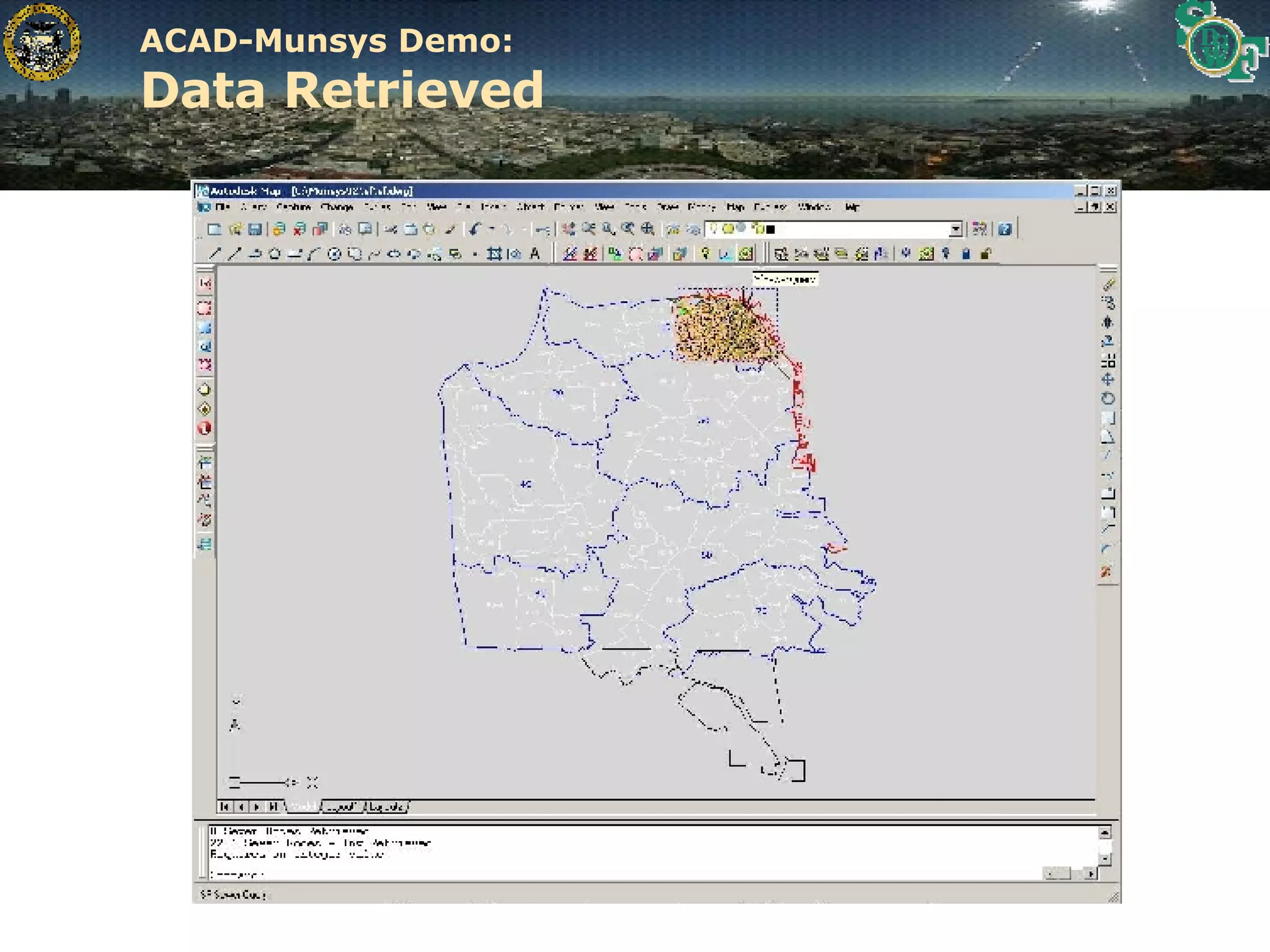The height and width of the screenshot is (952, 1270).
Task: Toggle the layer on/off lightbulb
Action: coord(713,229)
